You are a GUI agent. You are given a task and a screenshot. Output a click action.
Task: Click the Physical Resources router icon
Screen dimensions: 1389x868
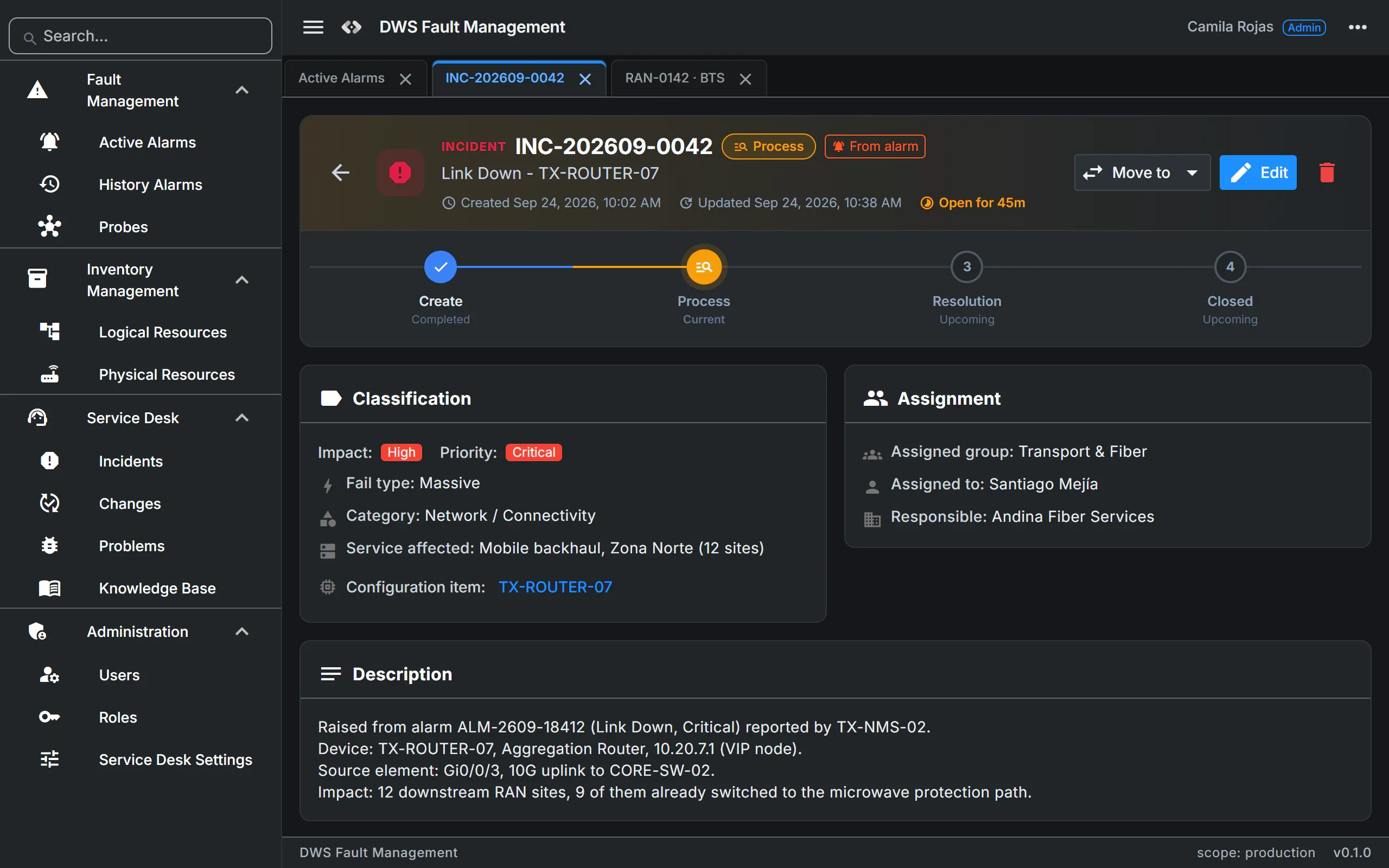(49, 374)
